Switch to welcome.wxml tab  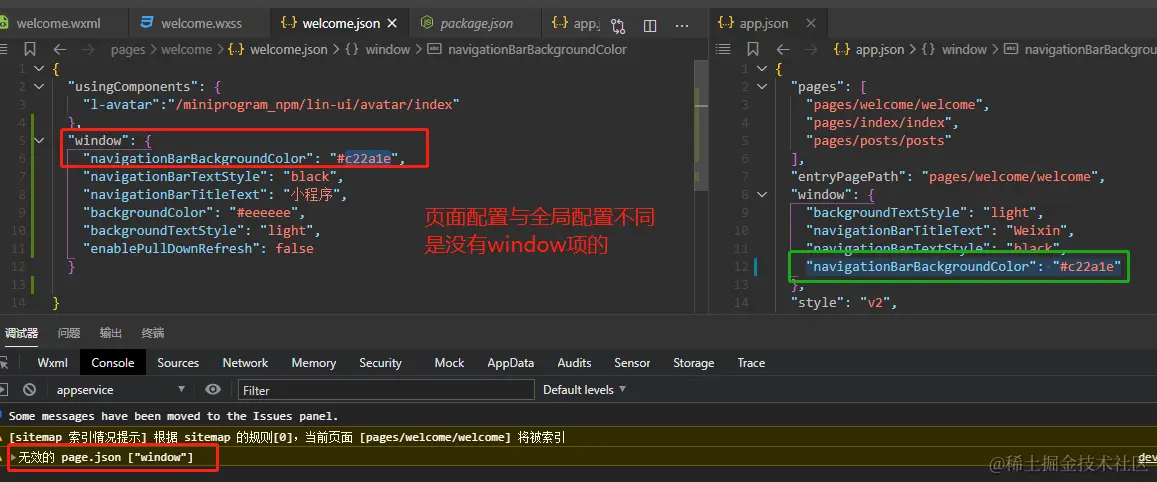click(x=59, y=24)
